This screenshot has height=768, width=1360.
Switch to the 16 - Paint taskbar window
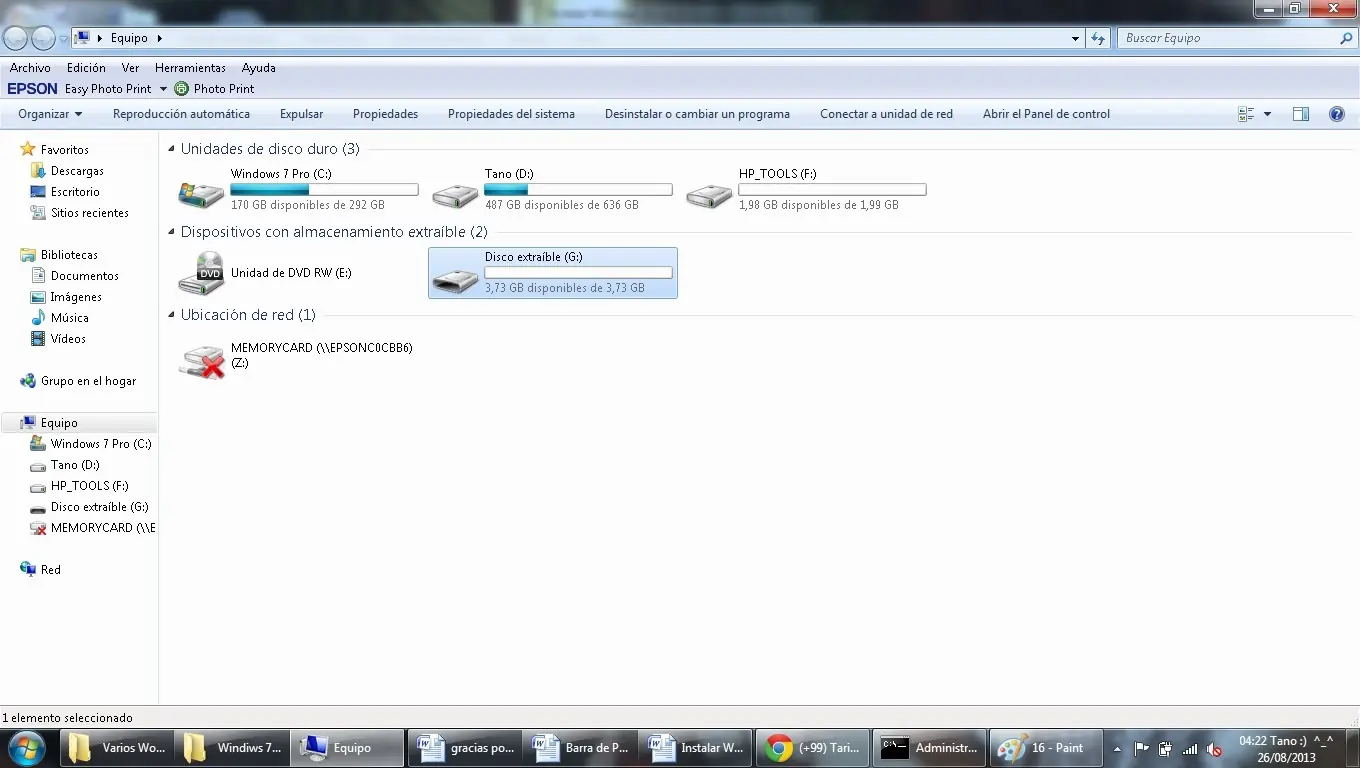[1045, 748]
